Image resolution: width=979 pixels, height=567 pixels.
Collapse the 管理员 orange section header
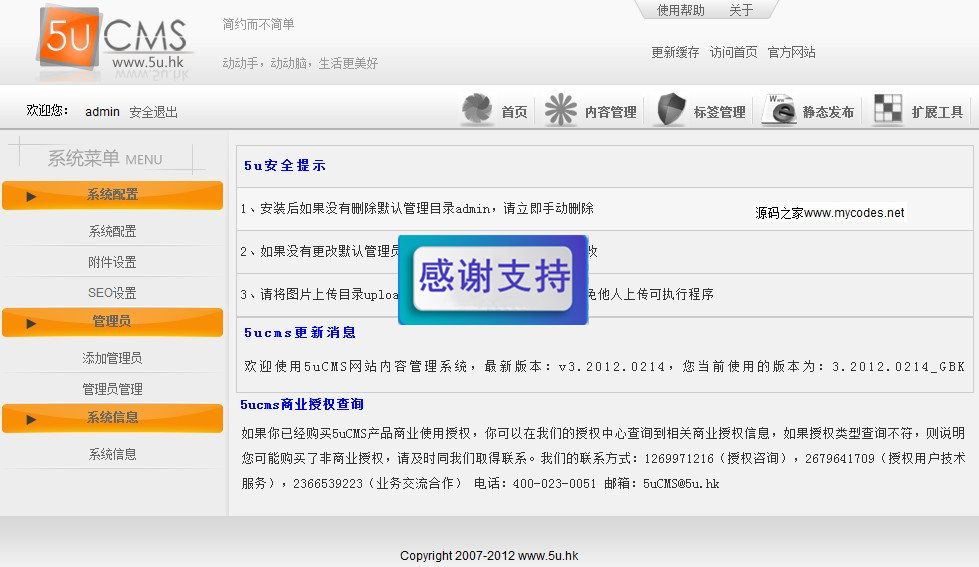112,322
